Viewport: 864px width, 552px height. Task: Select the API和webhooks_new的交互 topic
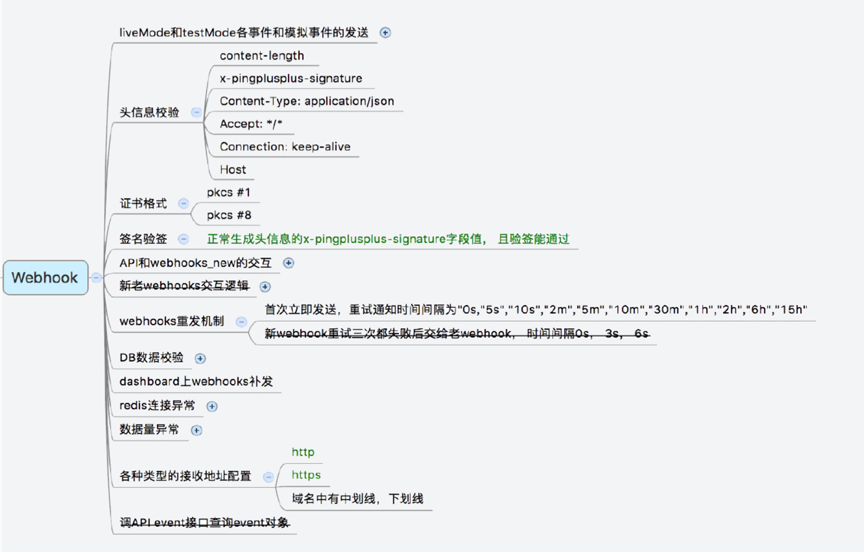[196, 263]
